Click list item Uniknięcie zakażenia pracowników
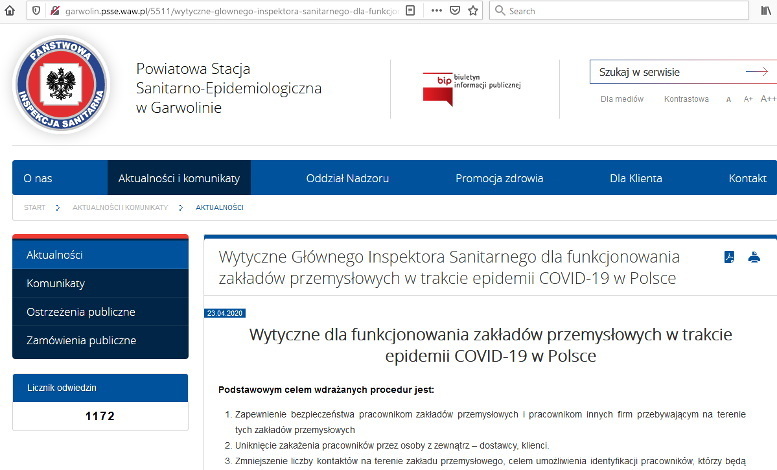 click(392, 445)
